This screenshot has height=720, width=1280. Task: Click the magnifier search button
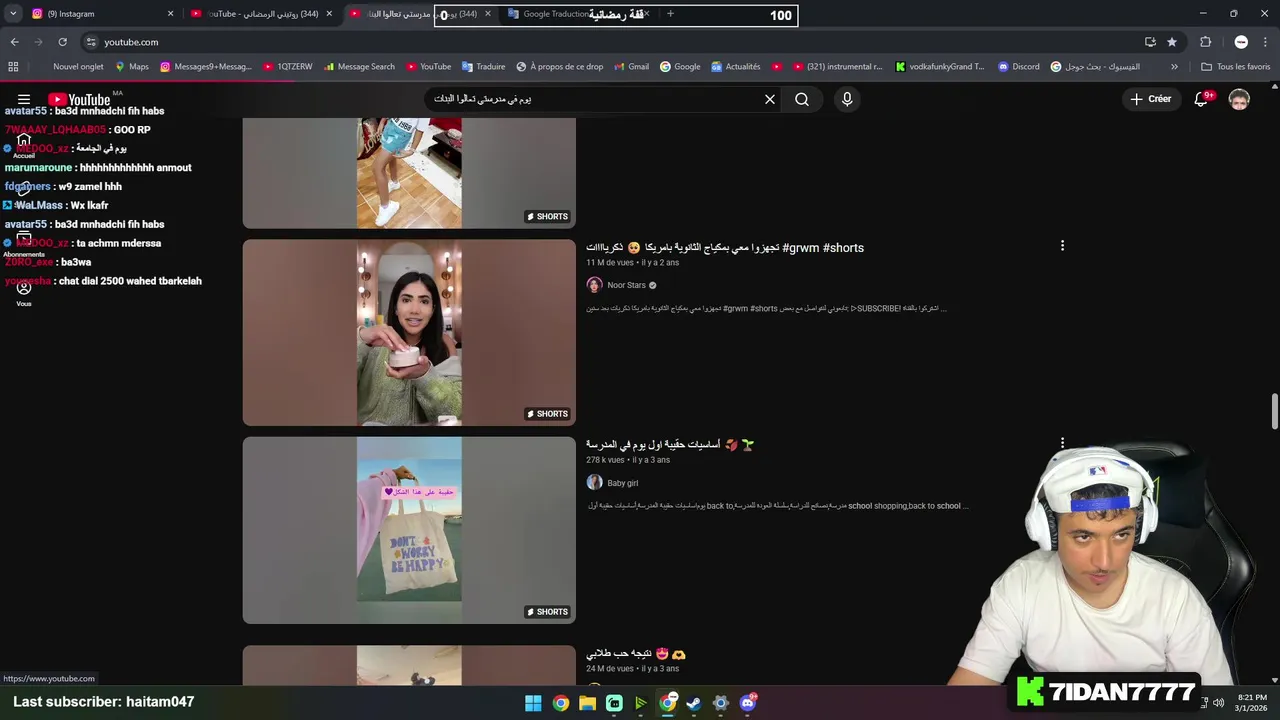click(802, 99)
